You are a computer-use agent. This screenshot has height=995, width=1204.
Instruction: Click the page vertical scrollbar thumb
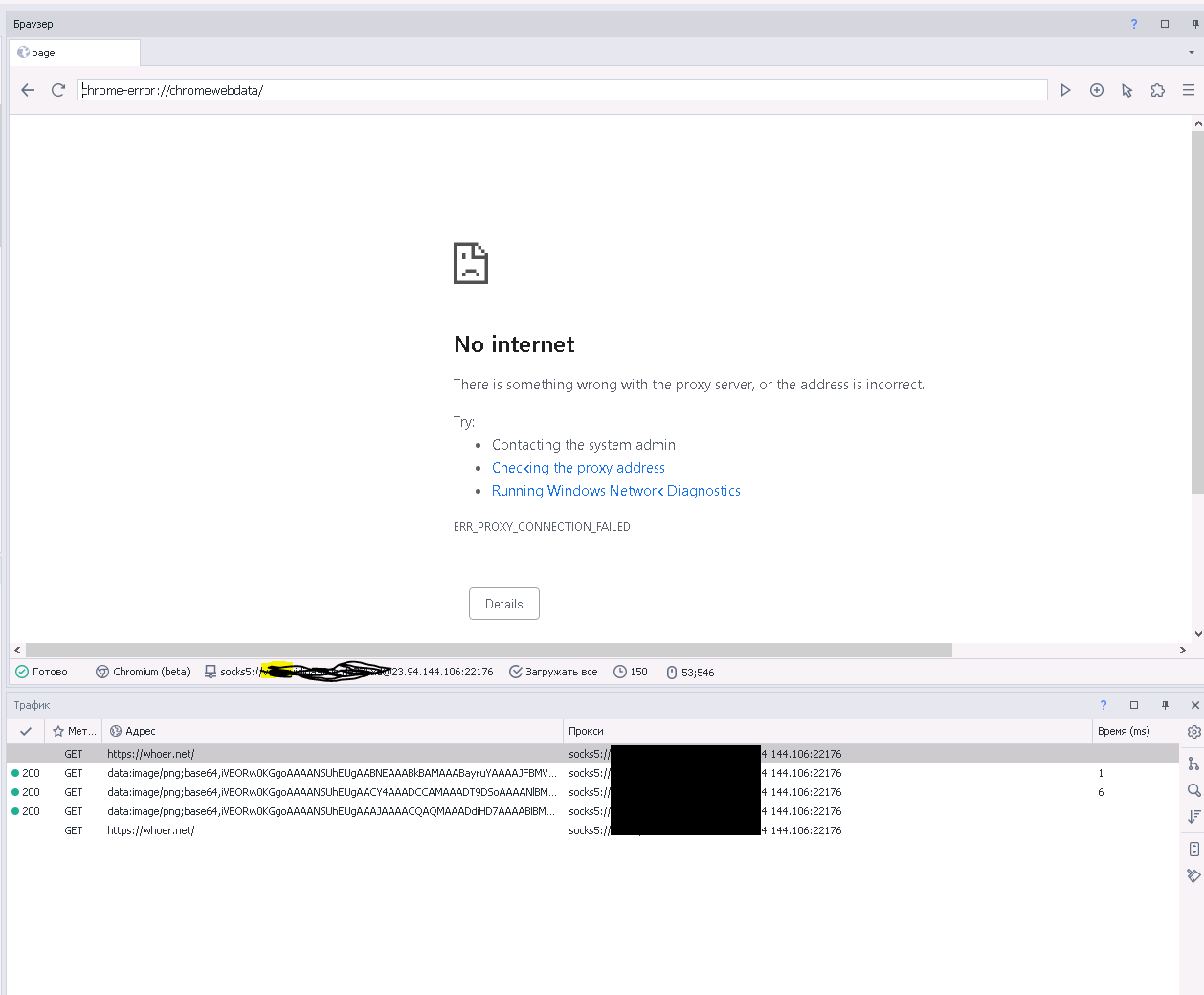[x=1197, y=313]
